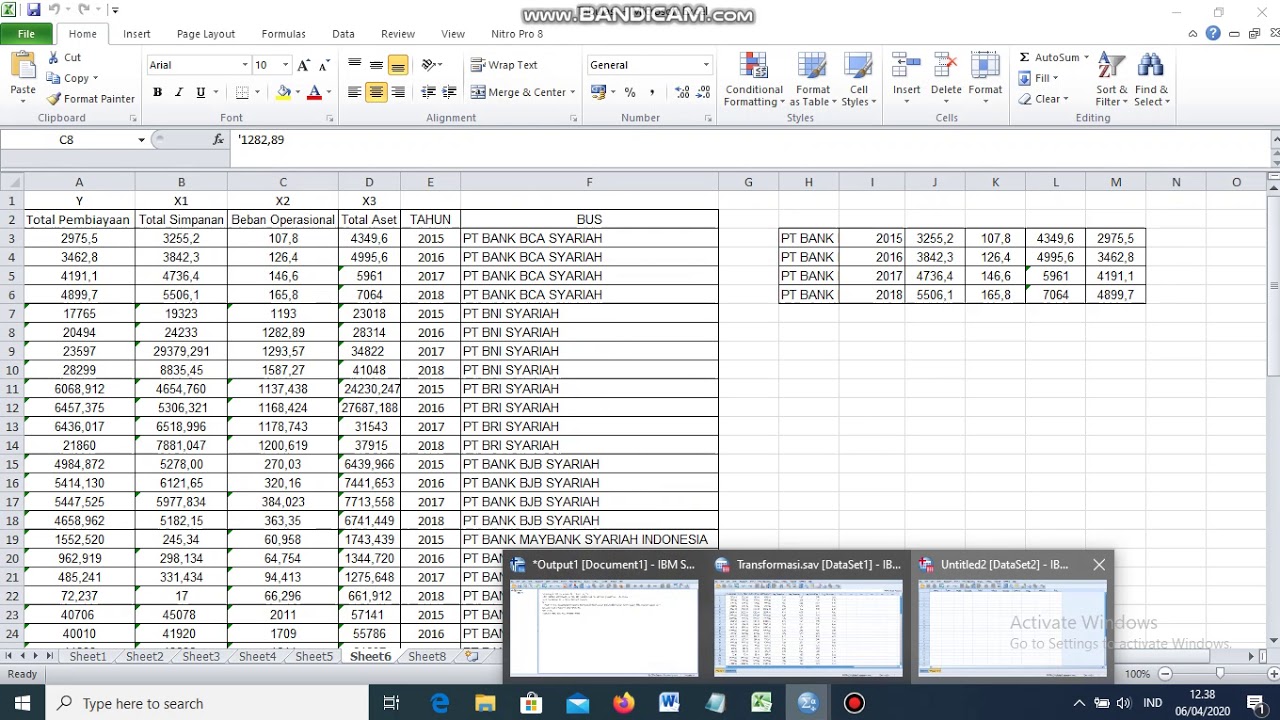Click the Increase Indent icon
This screenshot has width=1280, height=720.
click(x=449, y=92)
